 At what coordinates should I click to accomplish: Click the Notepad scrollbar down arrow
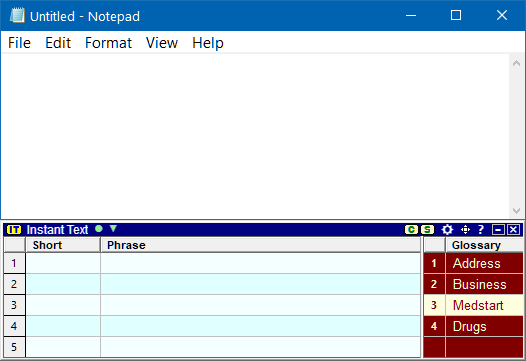pos(516,211)
